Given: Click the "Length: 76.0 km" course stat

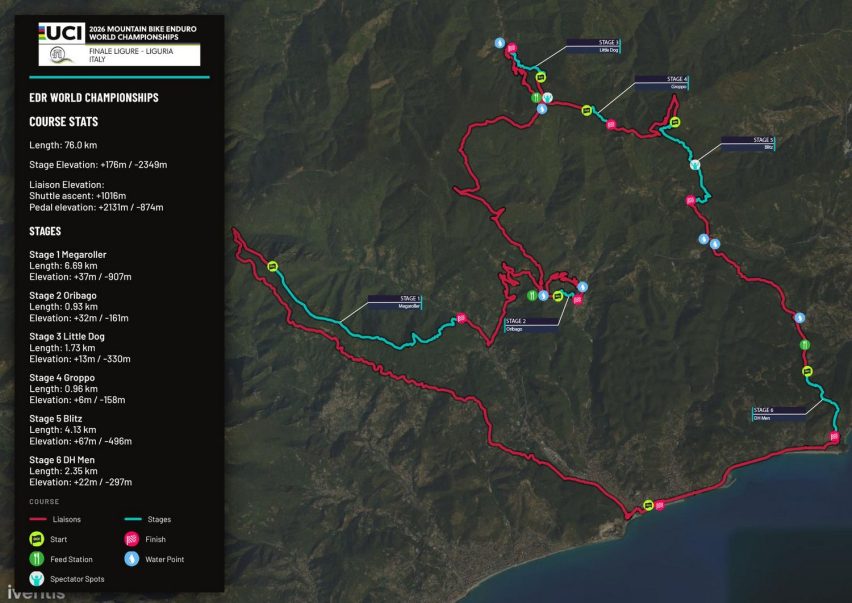Looking at the screenshot, I should (63, 145).
